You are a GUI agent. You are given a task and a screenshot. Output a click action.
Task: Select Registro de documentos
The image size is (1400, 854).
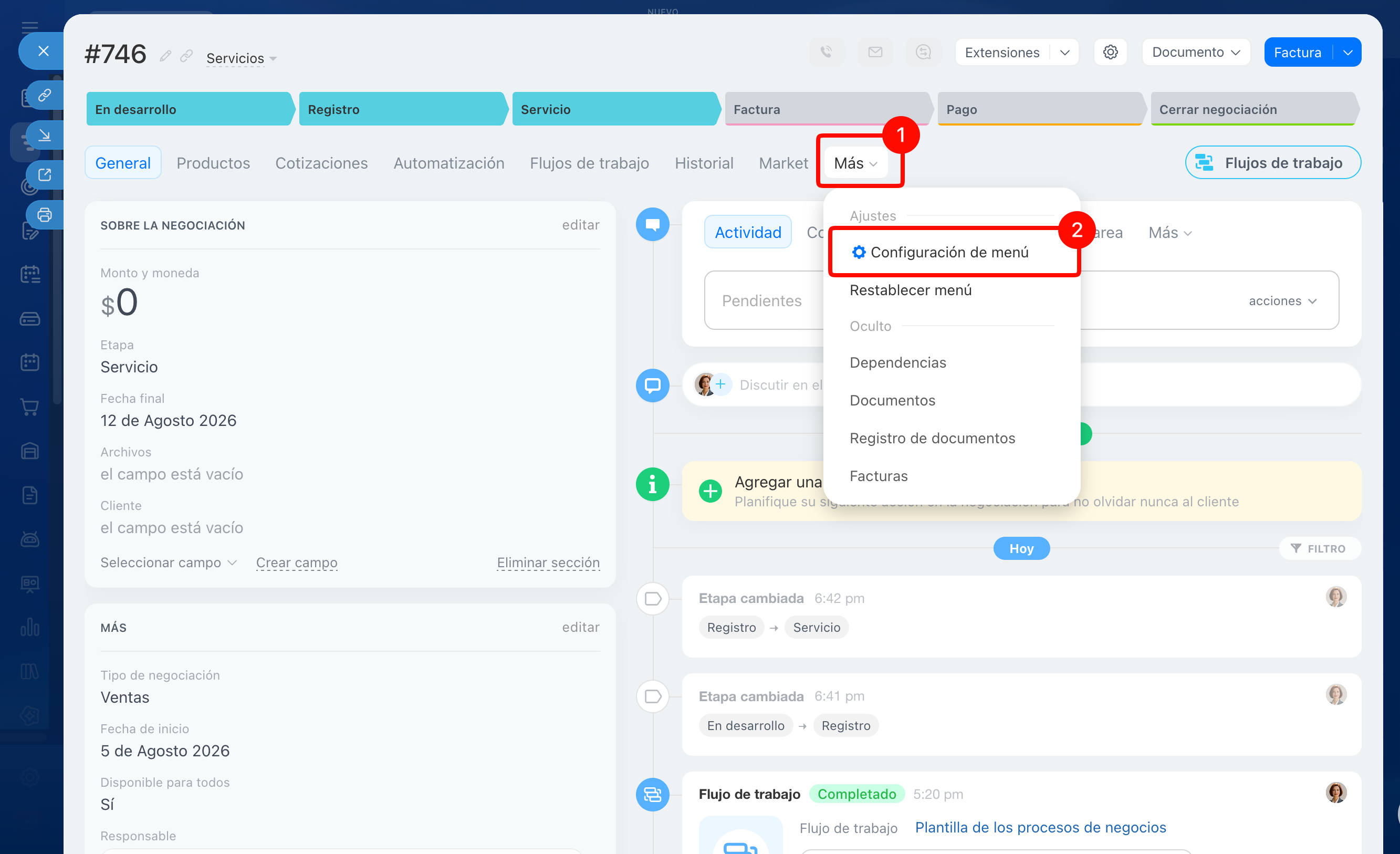[933, 438]
